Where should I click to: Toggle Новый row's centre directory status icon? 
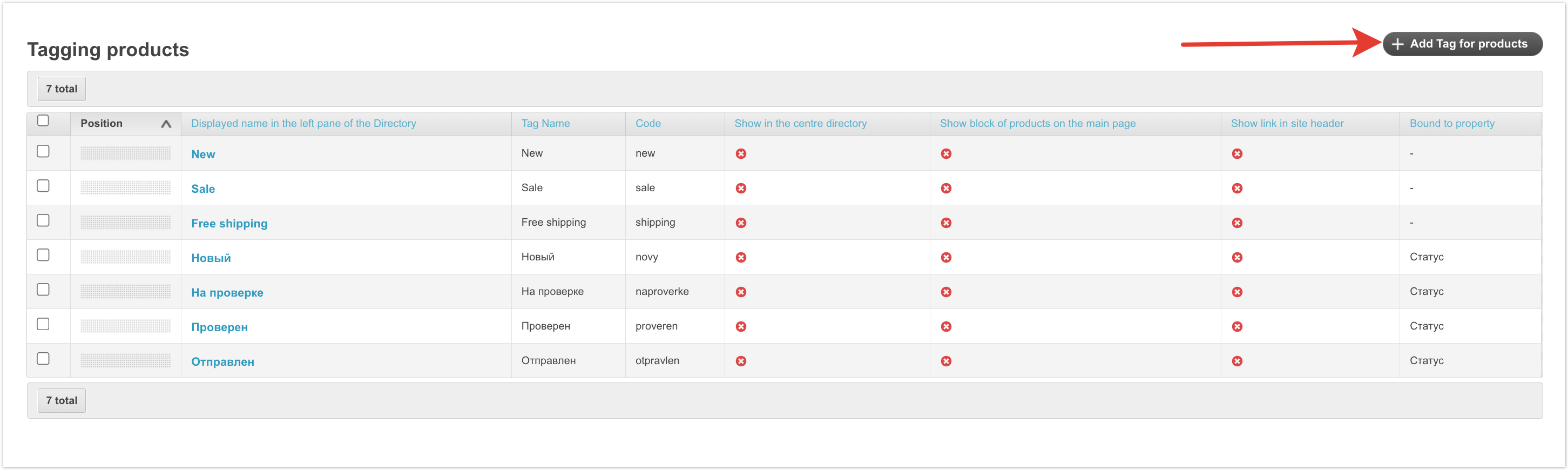741,258
